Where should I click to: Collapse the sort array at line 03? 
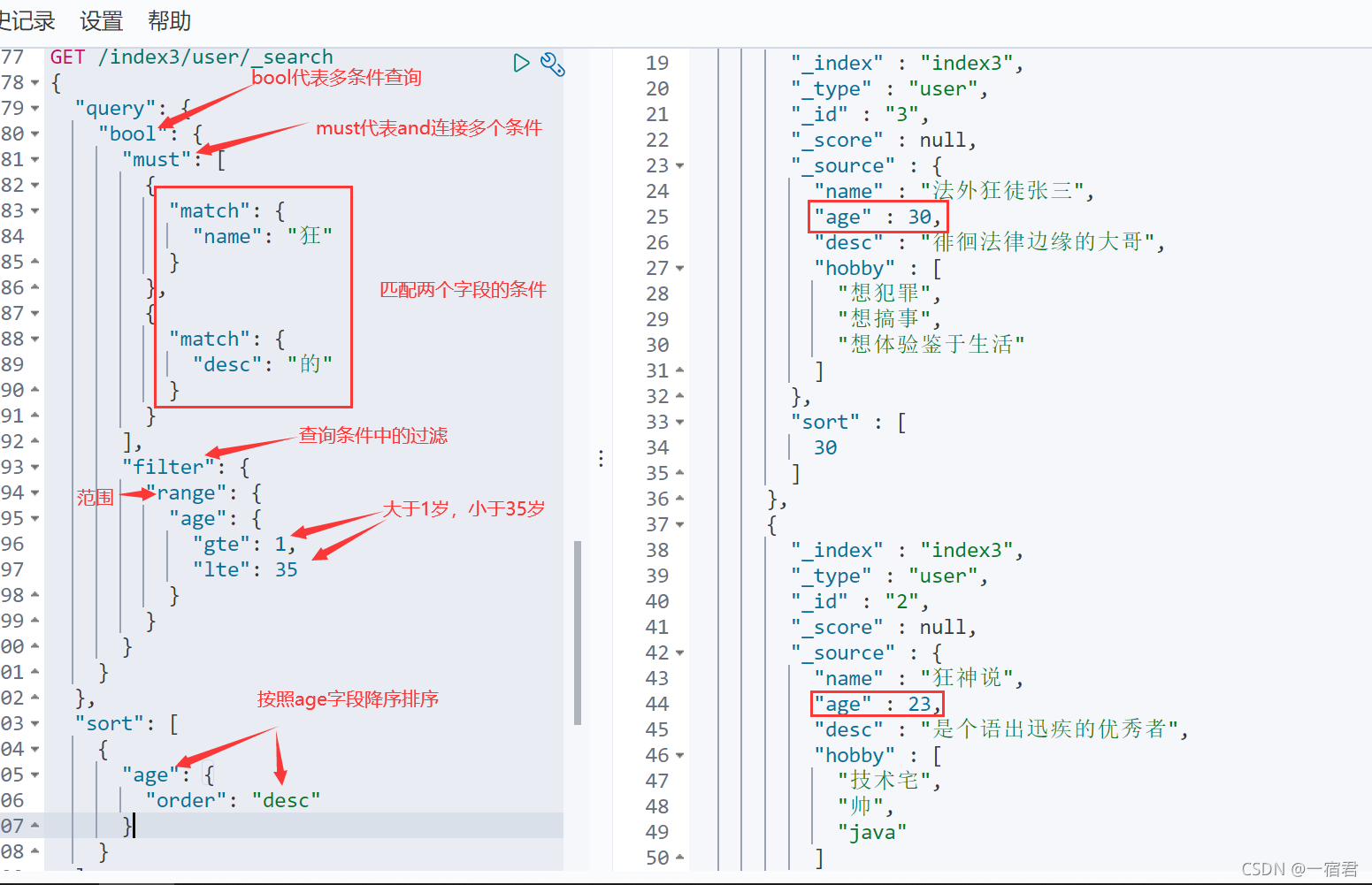click(34, 723)
